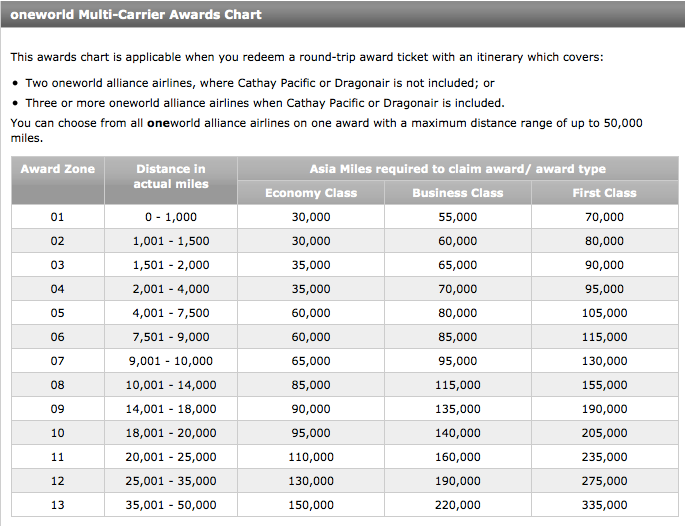Select award zone cell '06'

click(x=57, y=337)
